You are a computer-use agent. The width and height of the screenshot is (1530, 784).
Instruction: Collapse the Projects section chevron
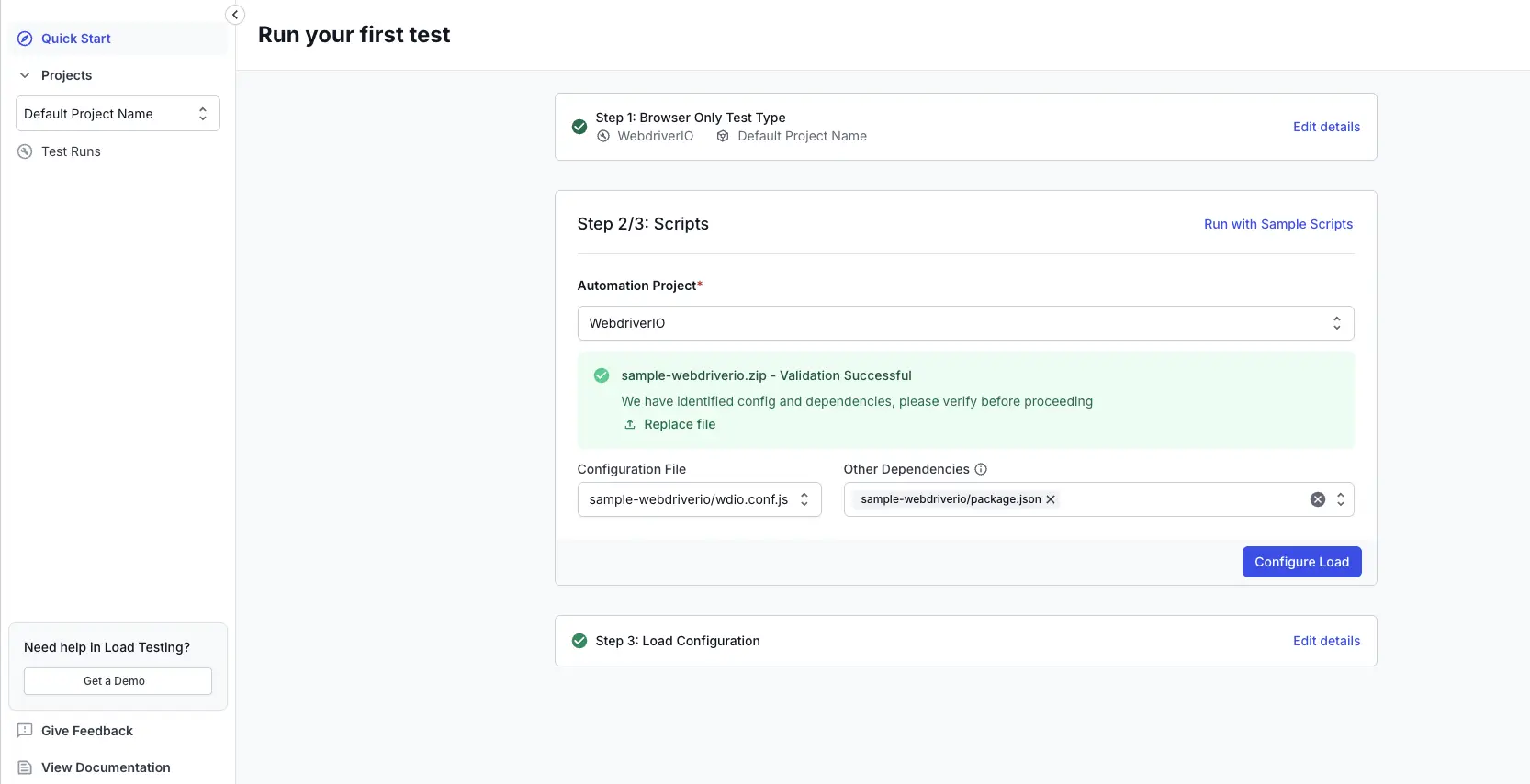[25, 75]
